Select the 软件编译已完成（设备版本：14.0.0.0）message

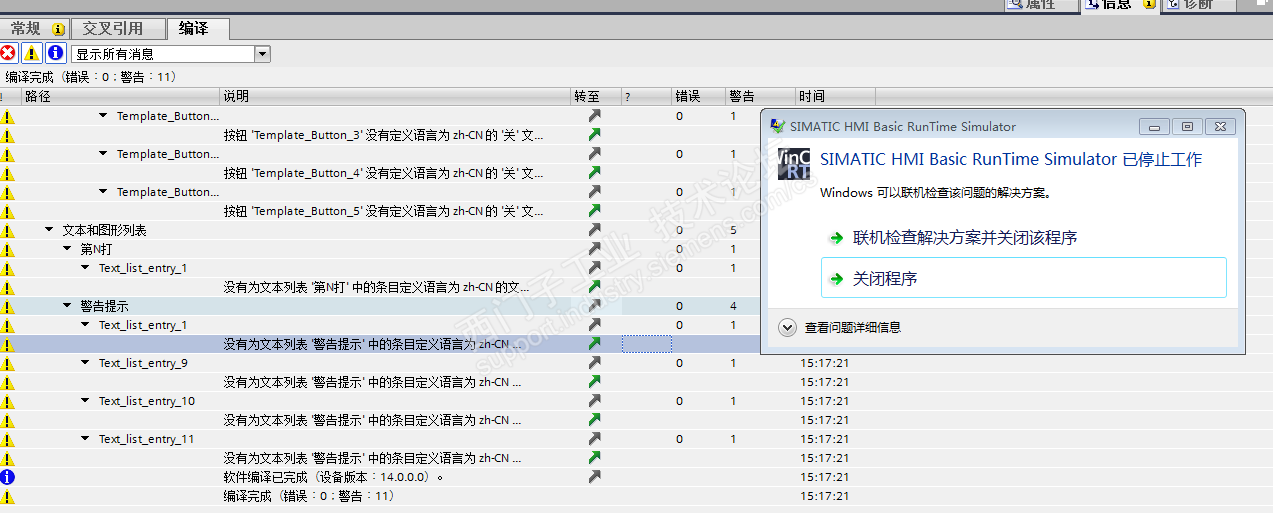[x=333, y=477]
